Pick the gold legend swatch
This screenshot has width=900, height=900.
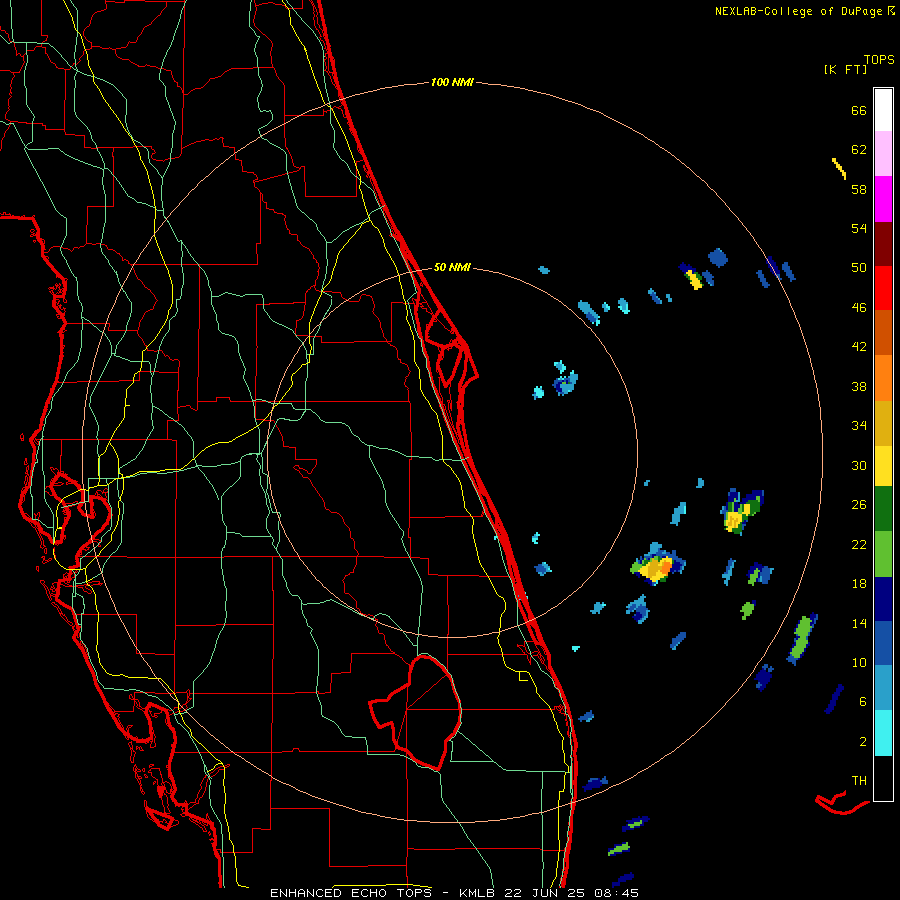(x=883, y=423)
